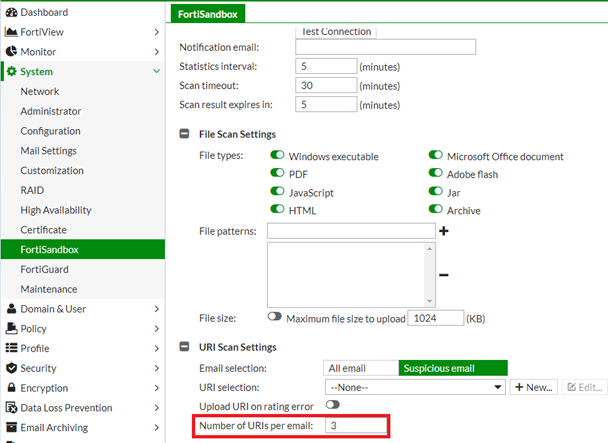Click the Domain & User person icon

pos(11,309)
